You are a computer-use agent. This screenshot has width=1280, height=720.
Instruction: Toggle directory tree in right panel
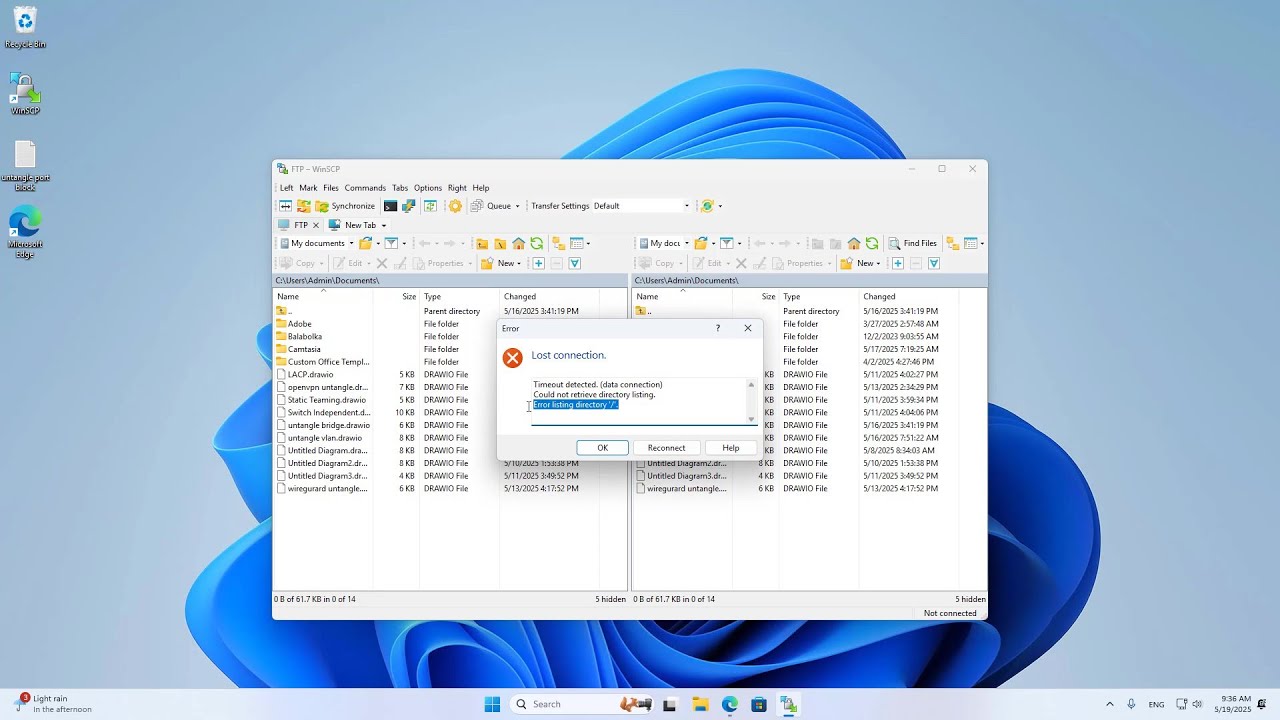(952, 243)
